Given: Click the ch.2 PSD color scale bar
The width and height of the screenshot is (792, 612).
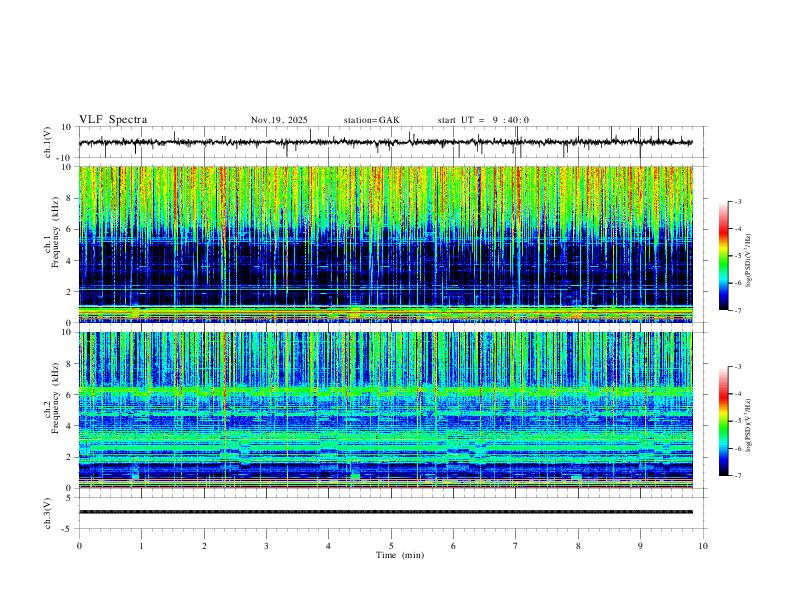Looking at the screenshot, I should coord(724,421).
